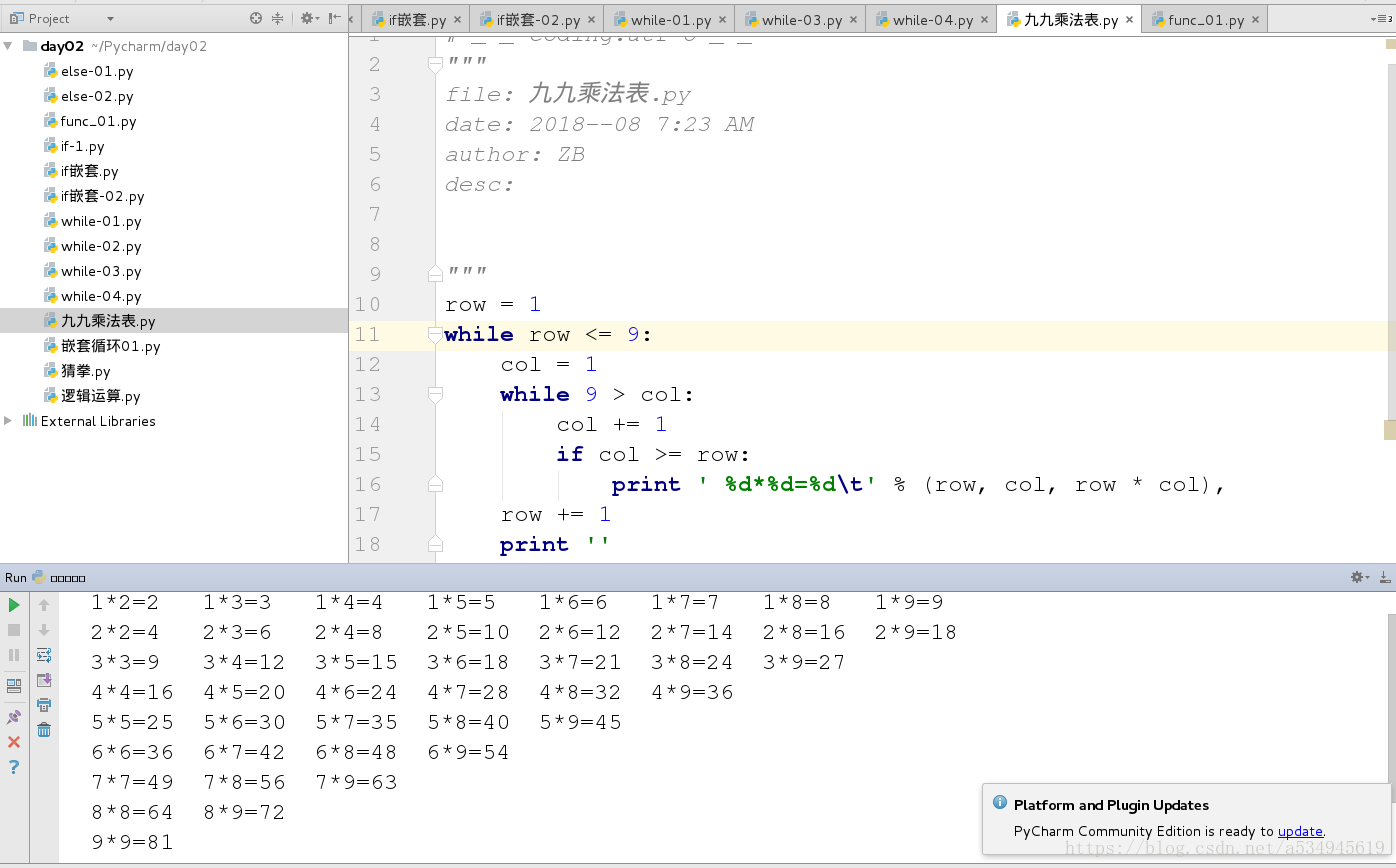Click the Print icon in Run toolbar
The width and height of the screenshot is (1396, 868).
coord(44,705)
